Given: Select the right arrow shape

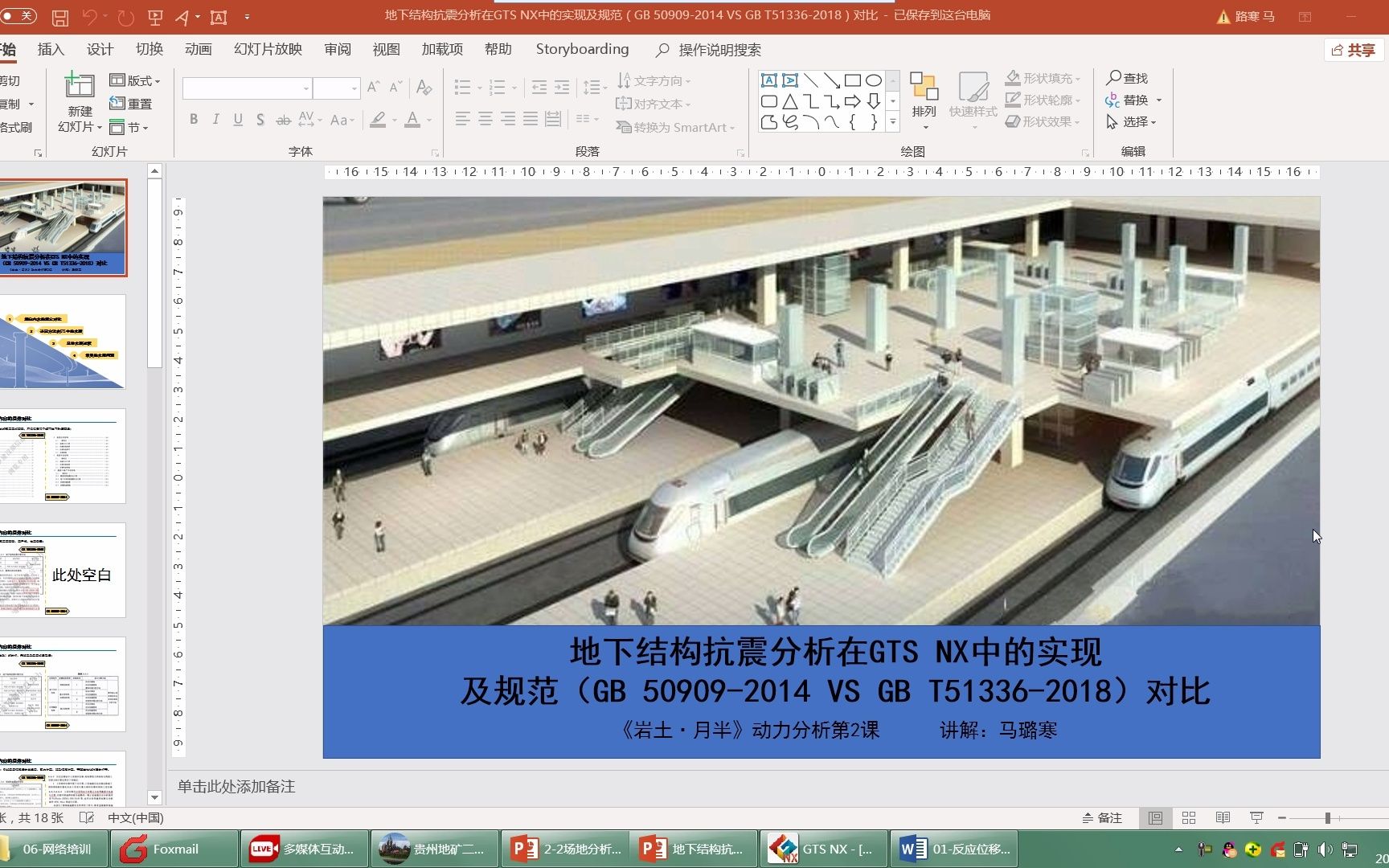Looking at the screenshot, I should [853, 101].
